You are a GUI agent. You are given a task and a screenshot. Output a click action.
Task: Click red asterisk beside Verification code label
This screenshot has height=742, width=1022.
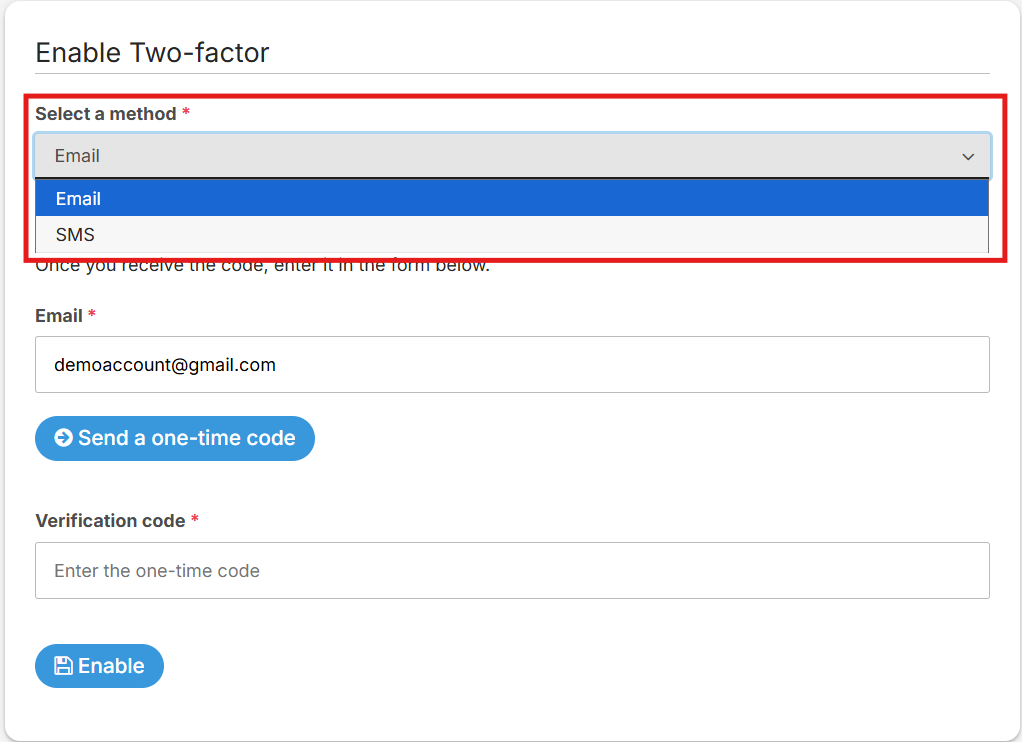(x=195, y=521)
